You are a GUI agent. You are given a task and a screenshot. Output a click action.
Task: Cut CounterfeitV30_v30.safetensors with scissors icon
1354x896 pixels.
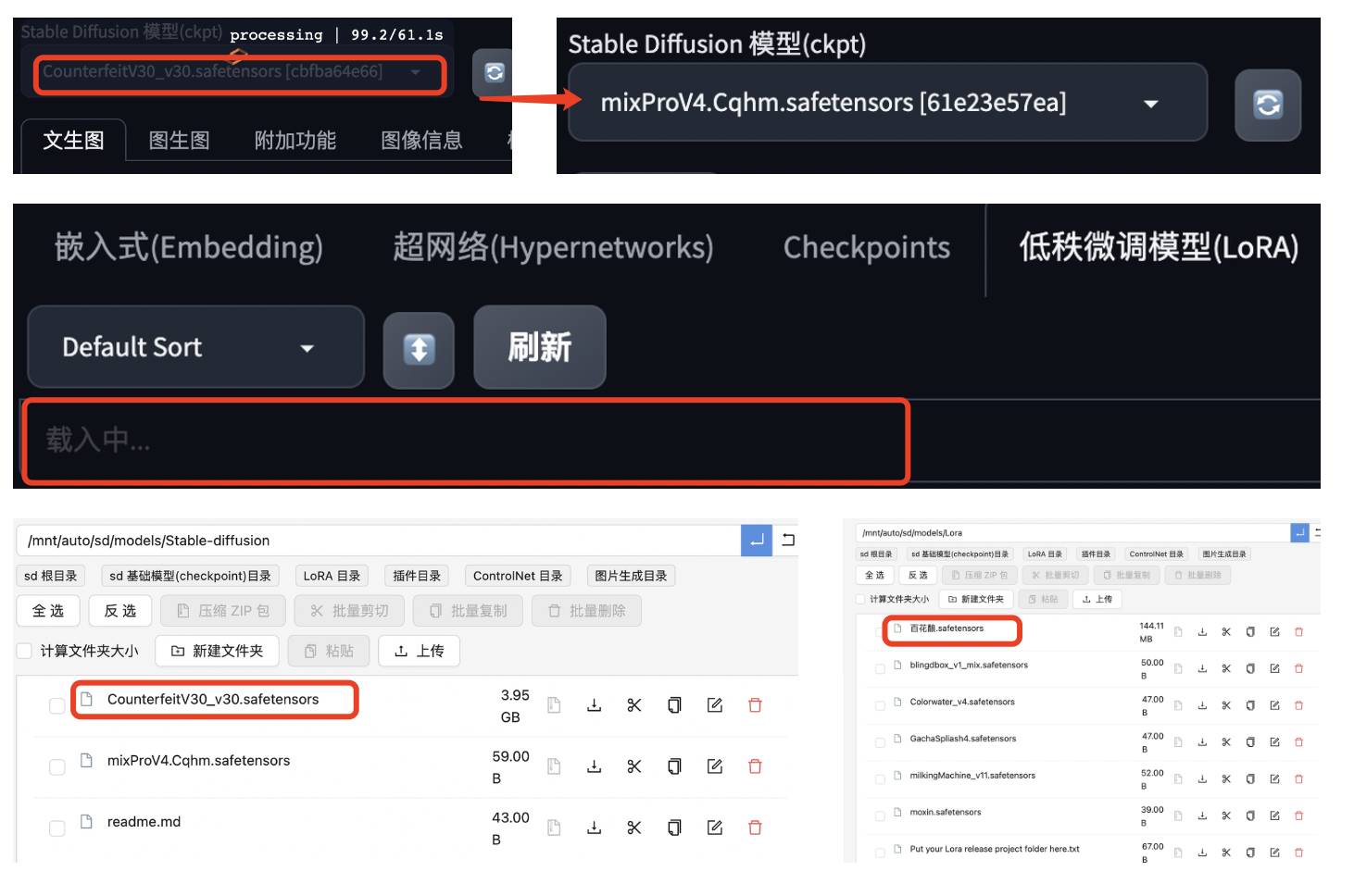point(634,705)
